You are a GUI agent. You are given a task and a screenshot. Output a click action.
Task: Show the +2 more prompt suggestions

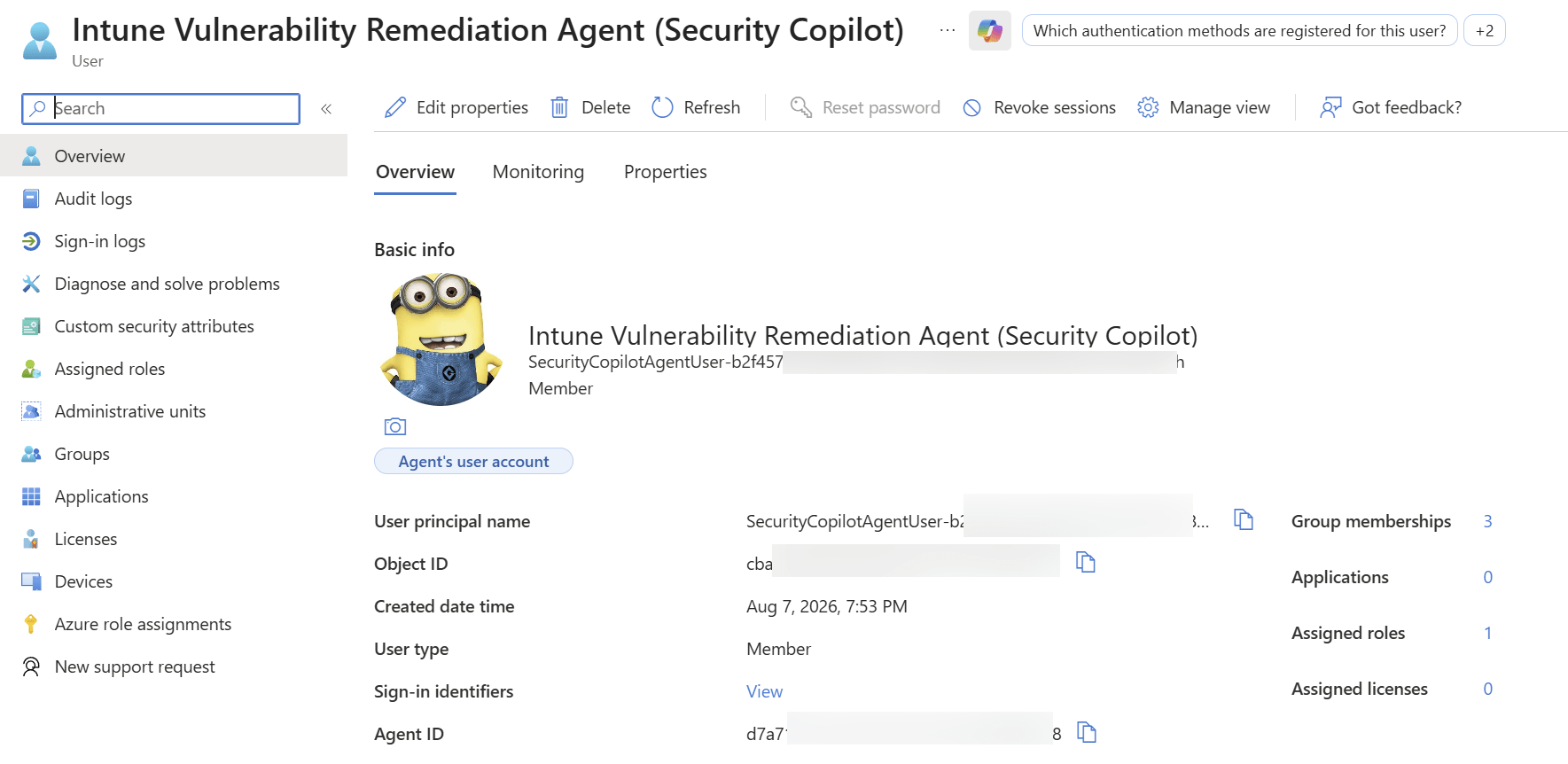point(1484,31)
